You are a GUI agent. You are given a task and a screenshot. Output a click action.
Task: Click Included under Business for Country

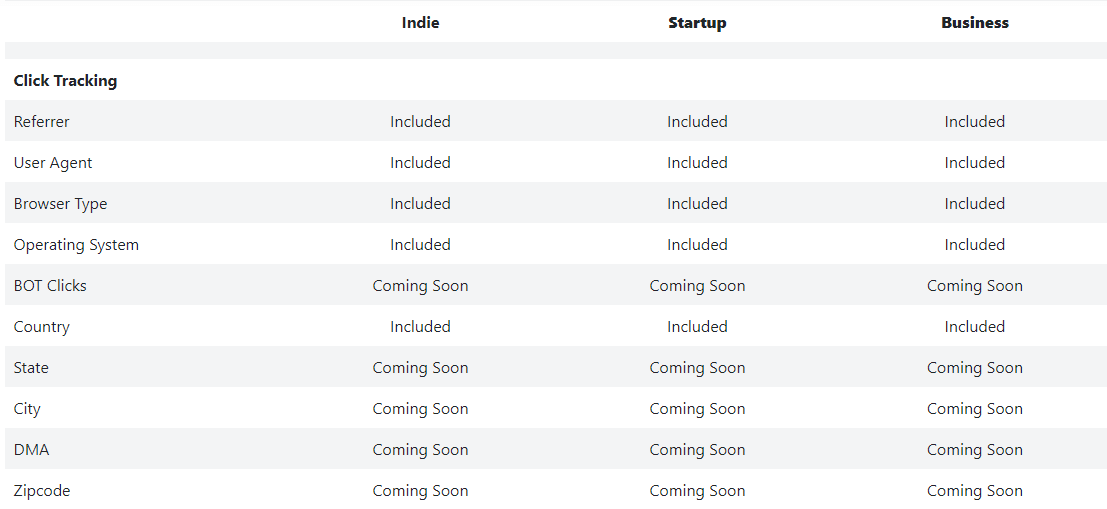coord(974,326)
